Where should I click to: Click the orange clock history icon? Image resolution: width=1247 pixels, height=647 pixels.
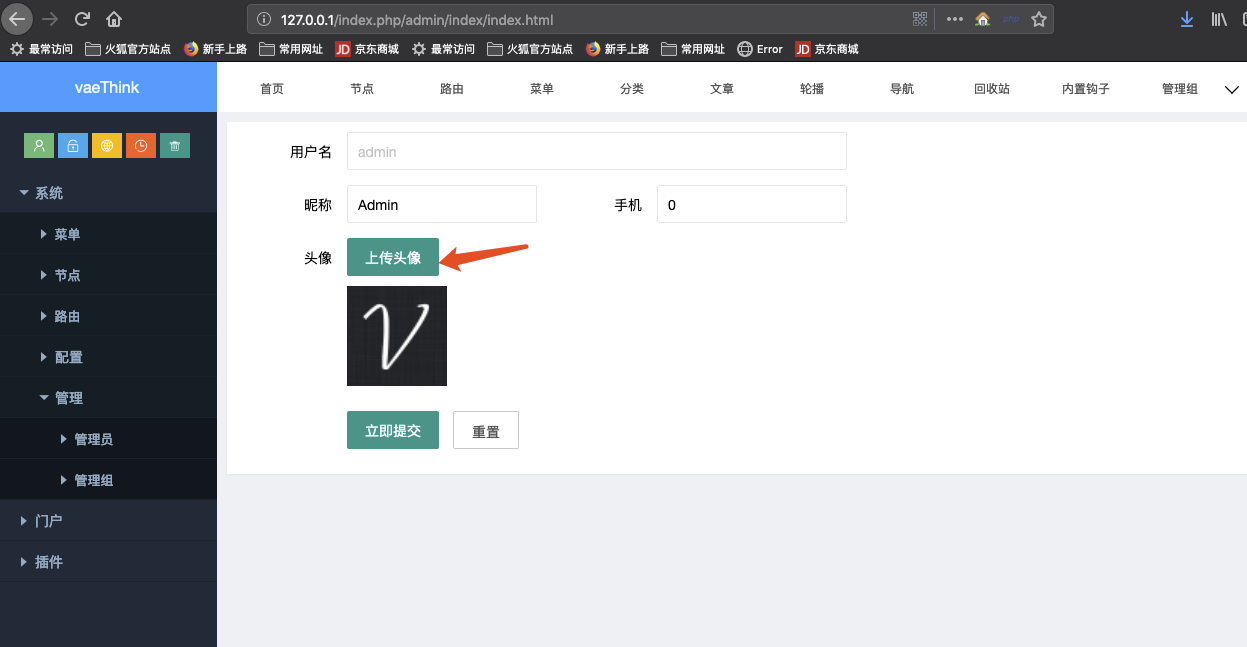[140, 145]
